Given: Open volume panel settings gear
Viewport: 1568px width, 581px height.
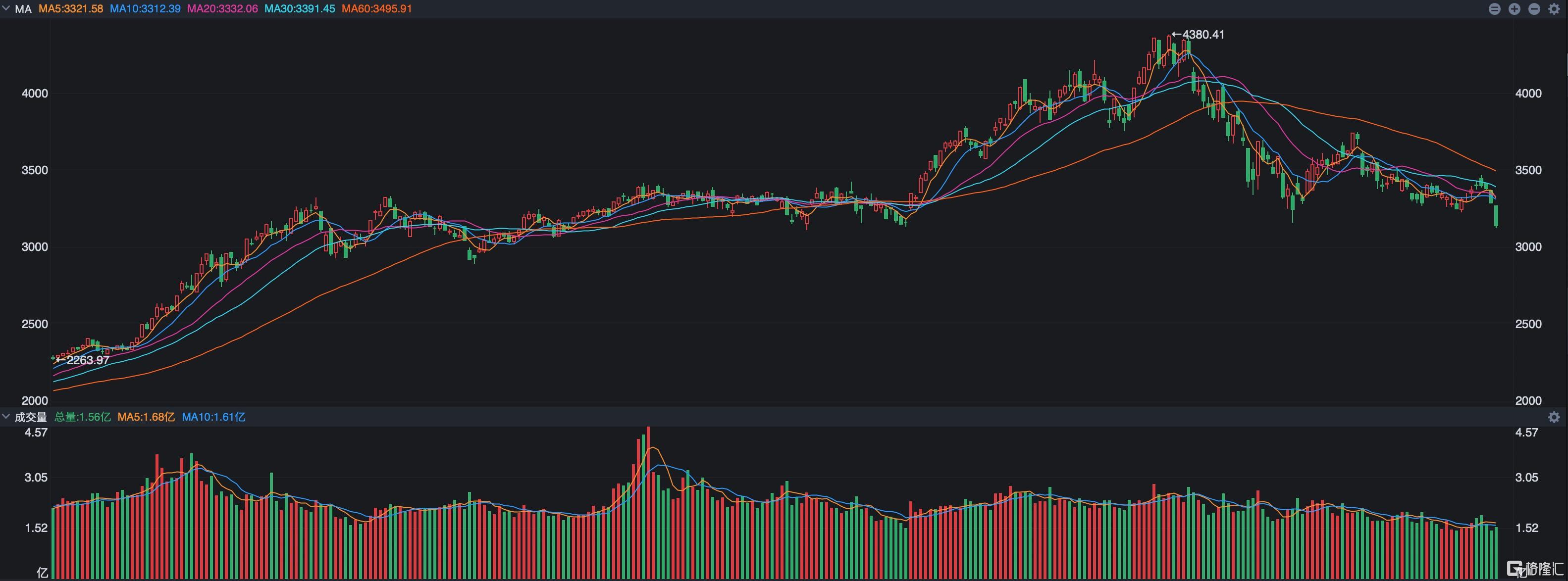Looking at the screenshot, I should (x=1554, y=417).
